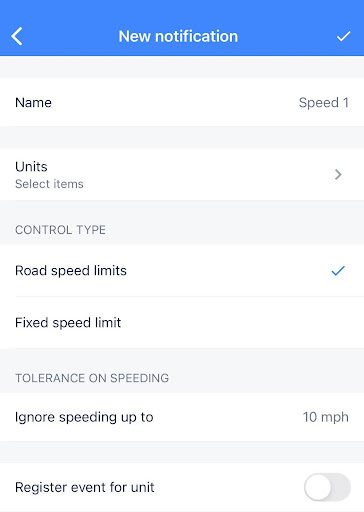Tap blank space of the Name row
The image size is (364, 512).
173,102
